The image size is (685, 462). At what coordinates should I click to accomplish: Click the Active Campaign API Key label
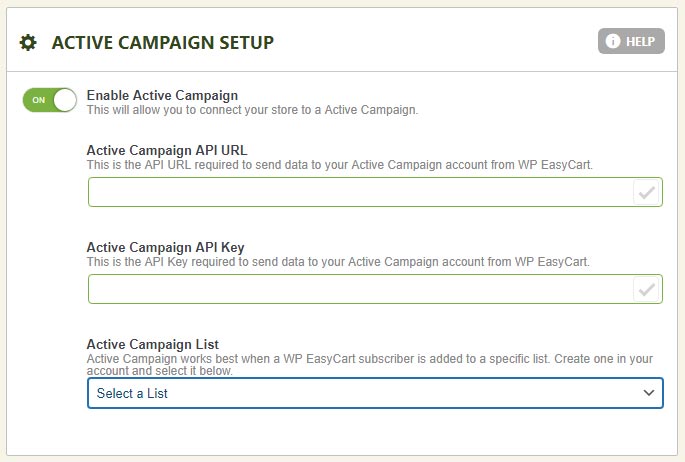tap(166, 248)
